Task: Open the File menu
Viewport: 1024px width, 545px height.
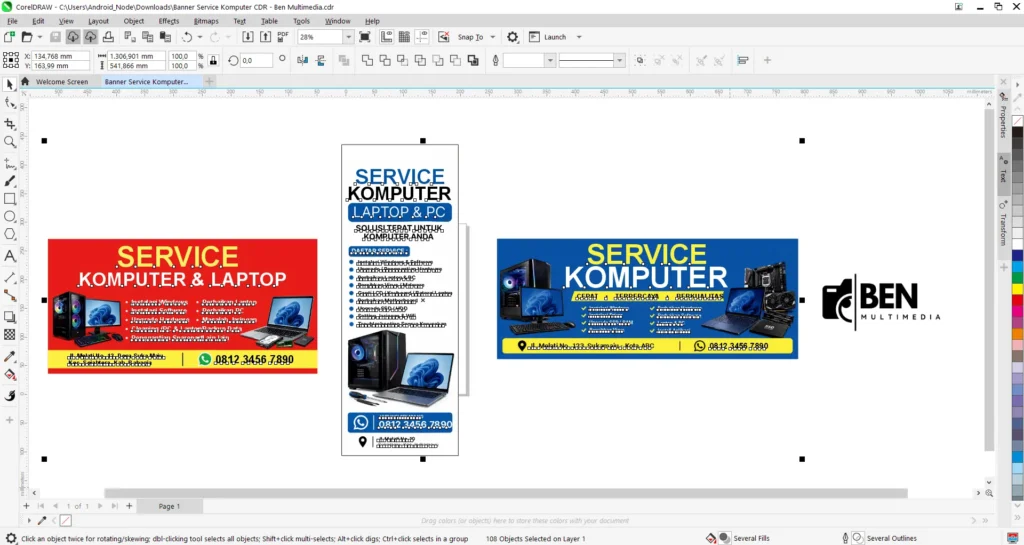Action: [x=12, y=21]
